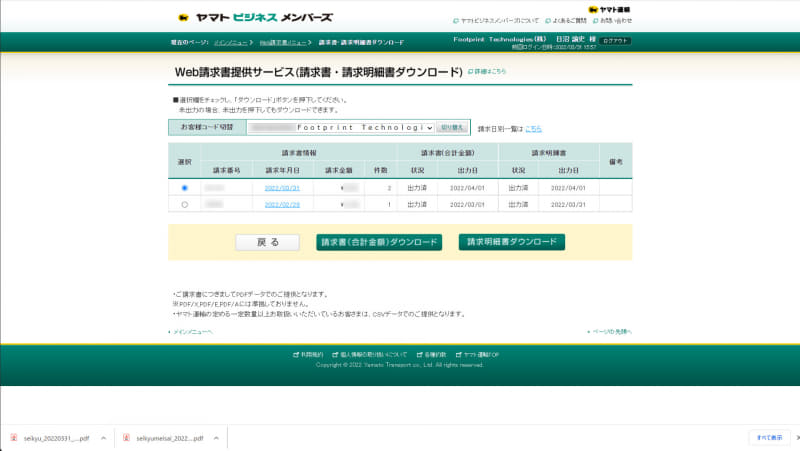Click the PDF icon of seikyumeisai download
The width and height of the screenshot is (800, 451).
pos(127,438)
